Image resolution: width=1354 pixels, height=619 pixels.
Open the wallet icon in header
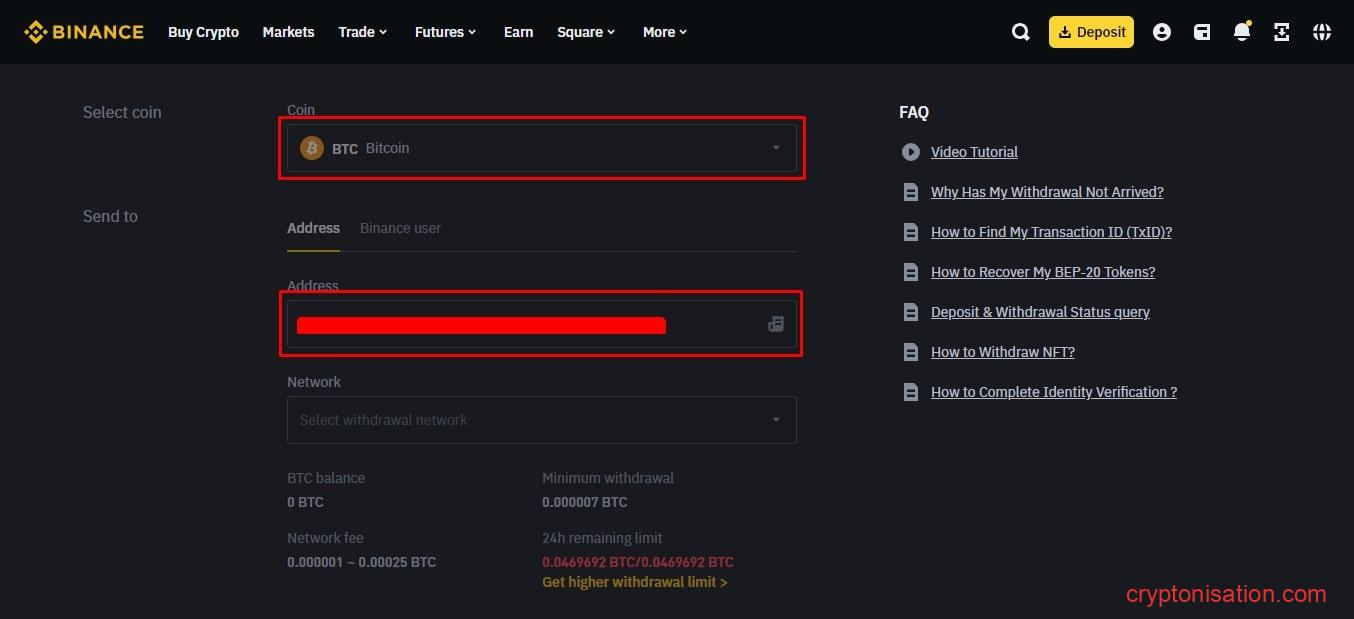coord(1202,32)
